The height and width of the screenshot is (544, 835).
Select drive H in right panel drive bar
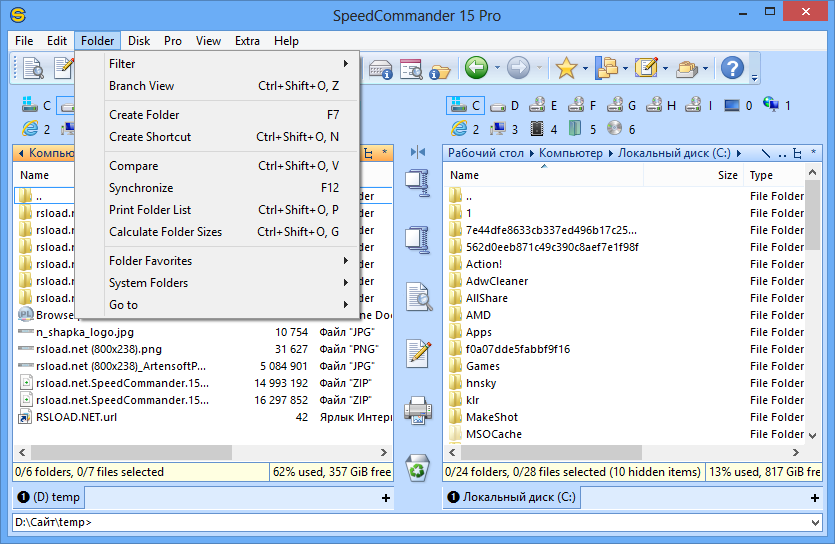tap(661, 106)
